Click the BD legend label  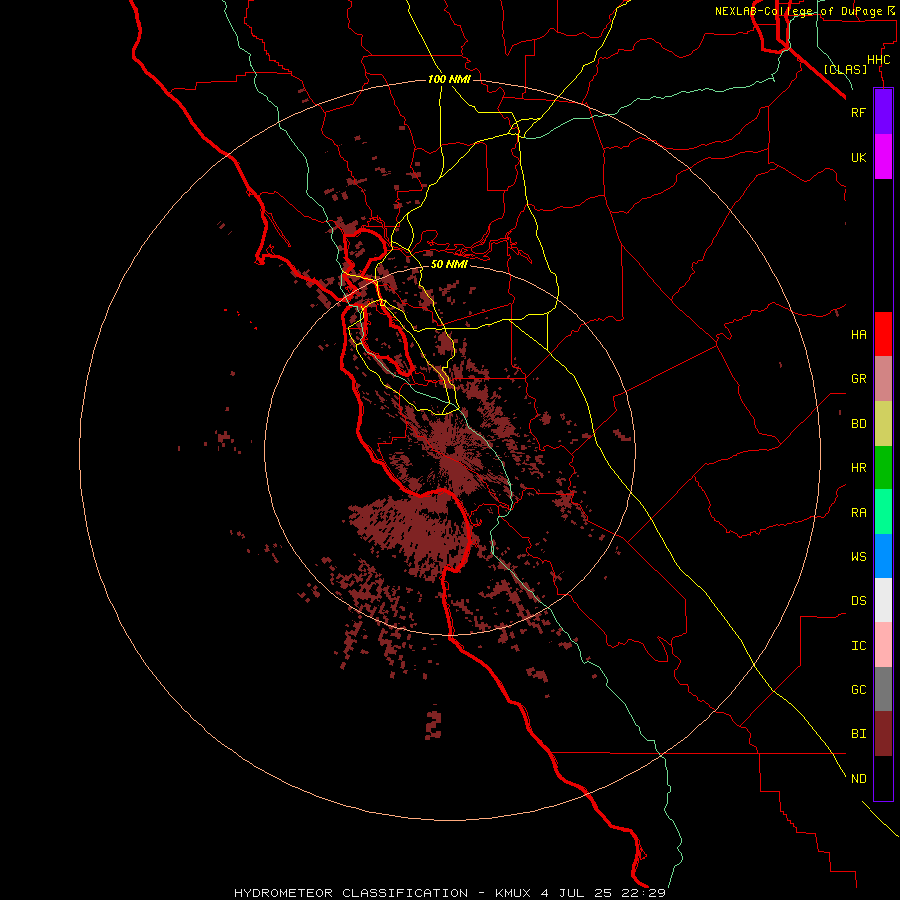(858, 424)
